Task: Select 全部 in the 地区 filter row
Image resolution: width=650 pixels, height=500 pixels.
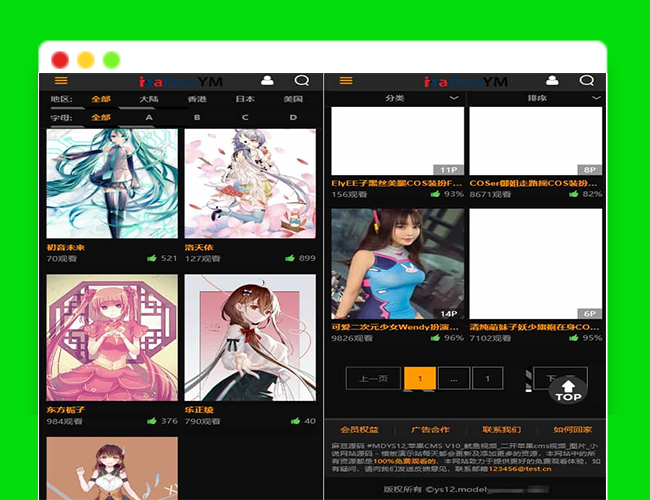Action: click(101, 99)
